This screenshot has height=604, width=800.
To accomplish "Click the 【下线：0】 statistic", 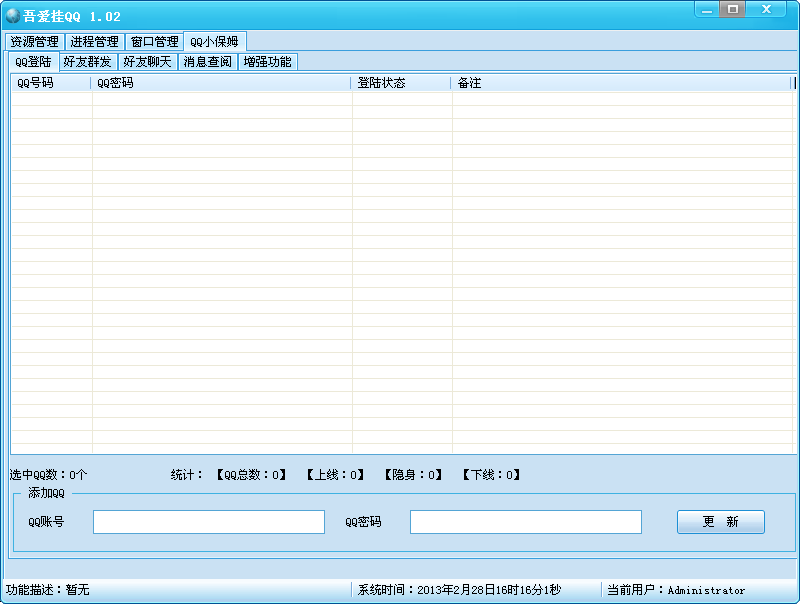I will tap(491, 475).
